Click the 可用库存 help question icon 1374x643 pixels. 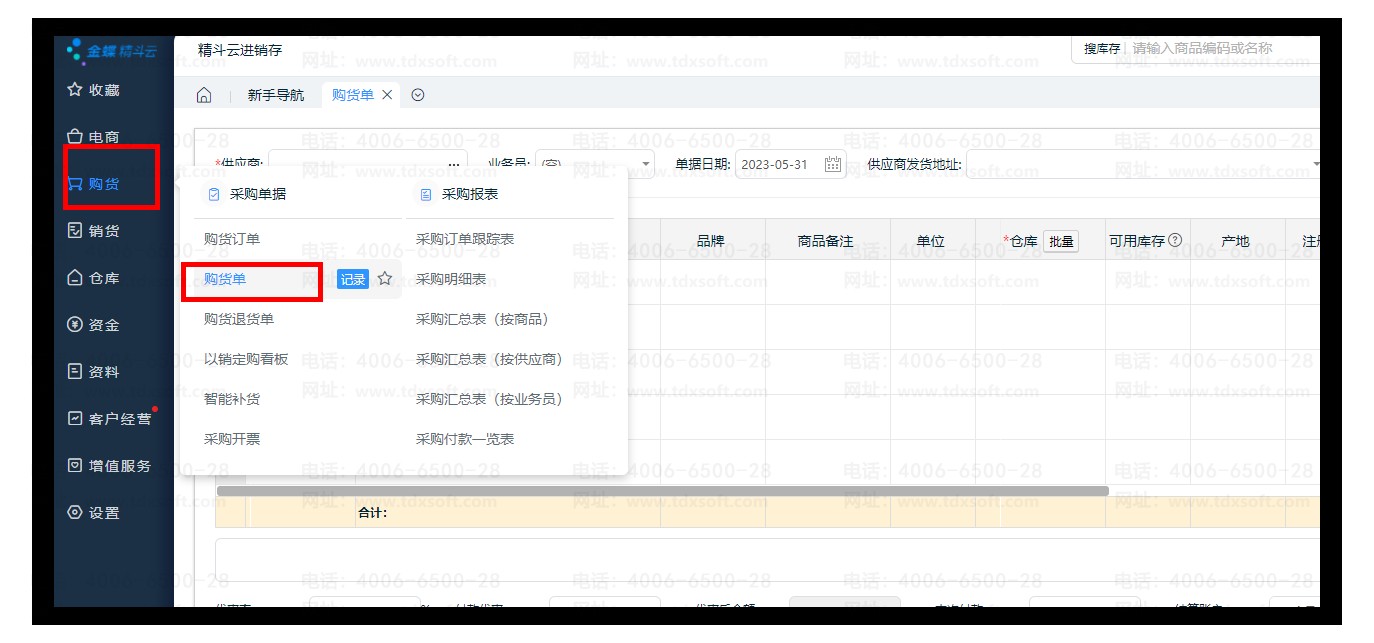pyautogui.click(x=1175, y=240)
